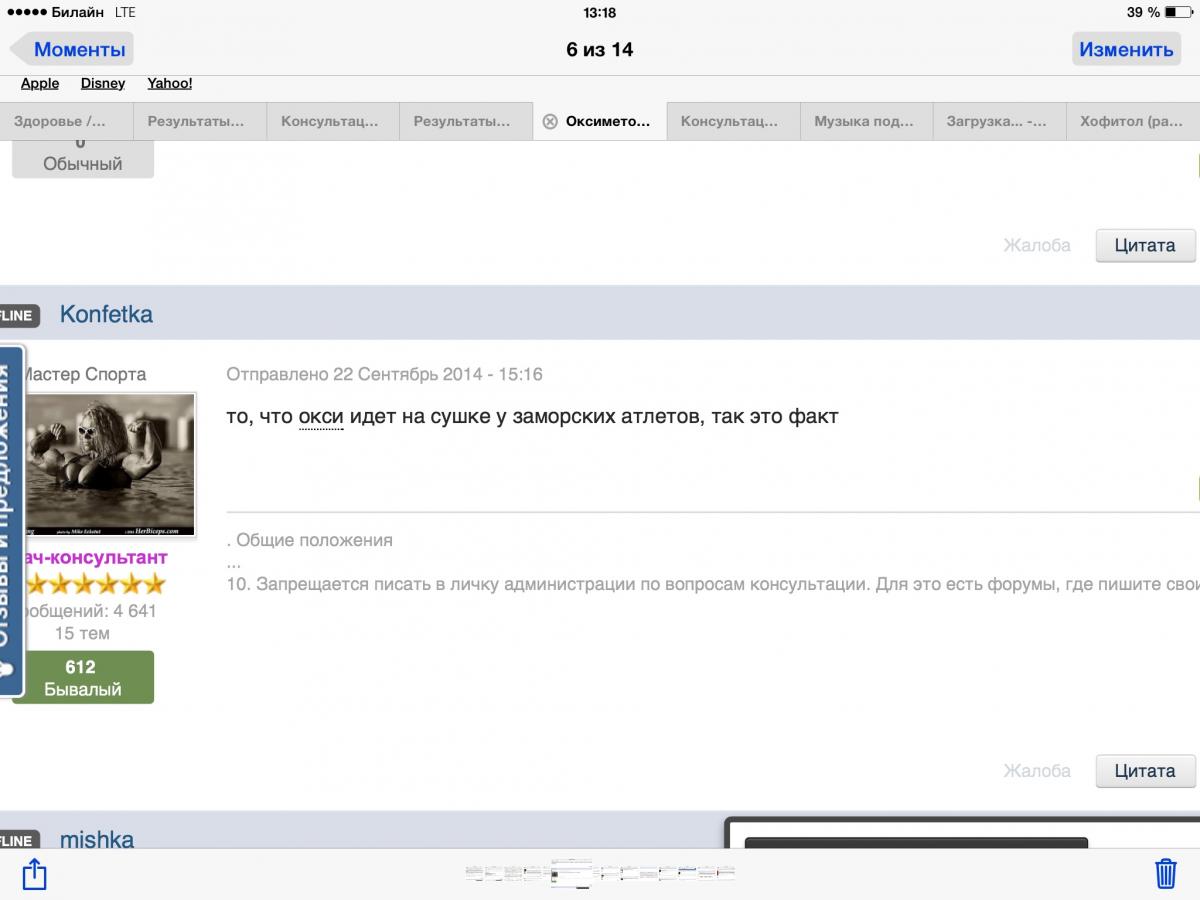Delete the photo with the trash icon
The height and width of the screenshot is (900, 1200).
click(x=1165, y=873)
